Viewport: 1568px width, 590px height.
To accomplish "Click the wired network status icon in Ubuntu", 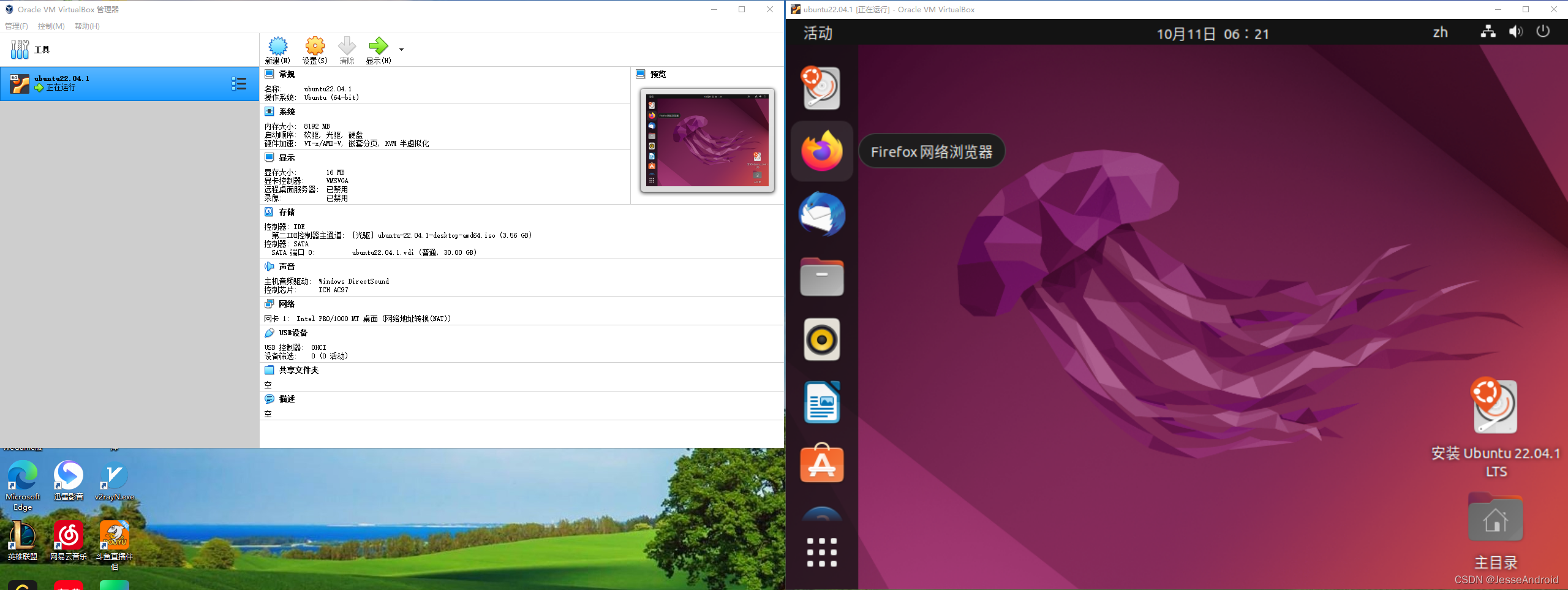I will click(1488, 31).
